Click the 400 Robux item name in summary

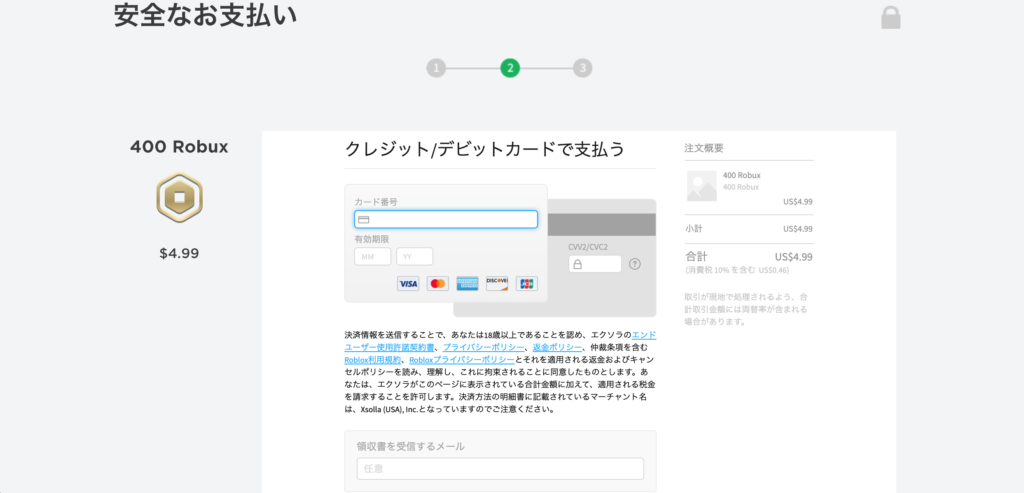click(x=741, y=175)
